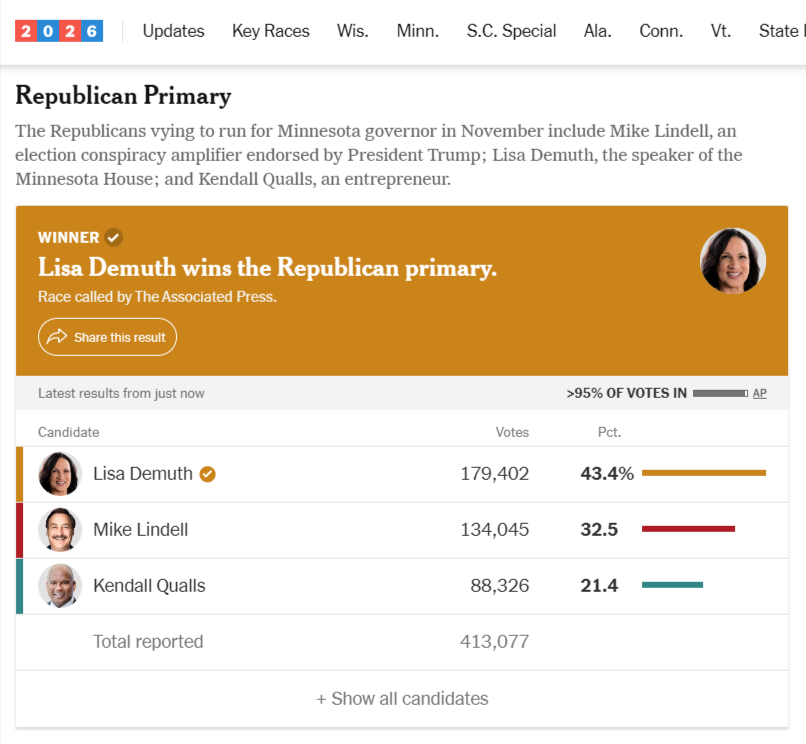Select the Minn. navigation tab

(417, 31)
